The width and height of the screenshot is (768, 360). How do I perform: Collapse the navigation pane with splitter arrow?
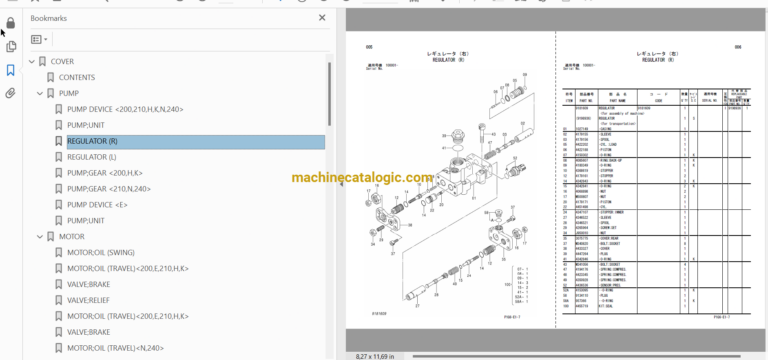(341, 185)
